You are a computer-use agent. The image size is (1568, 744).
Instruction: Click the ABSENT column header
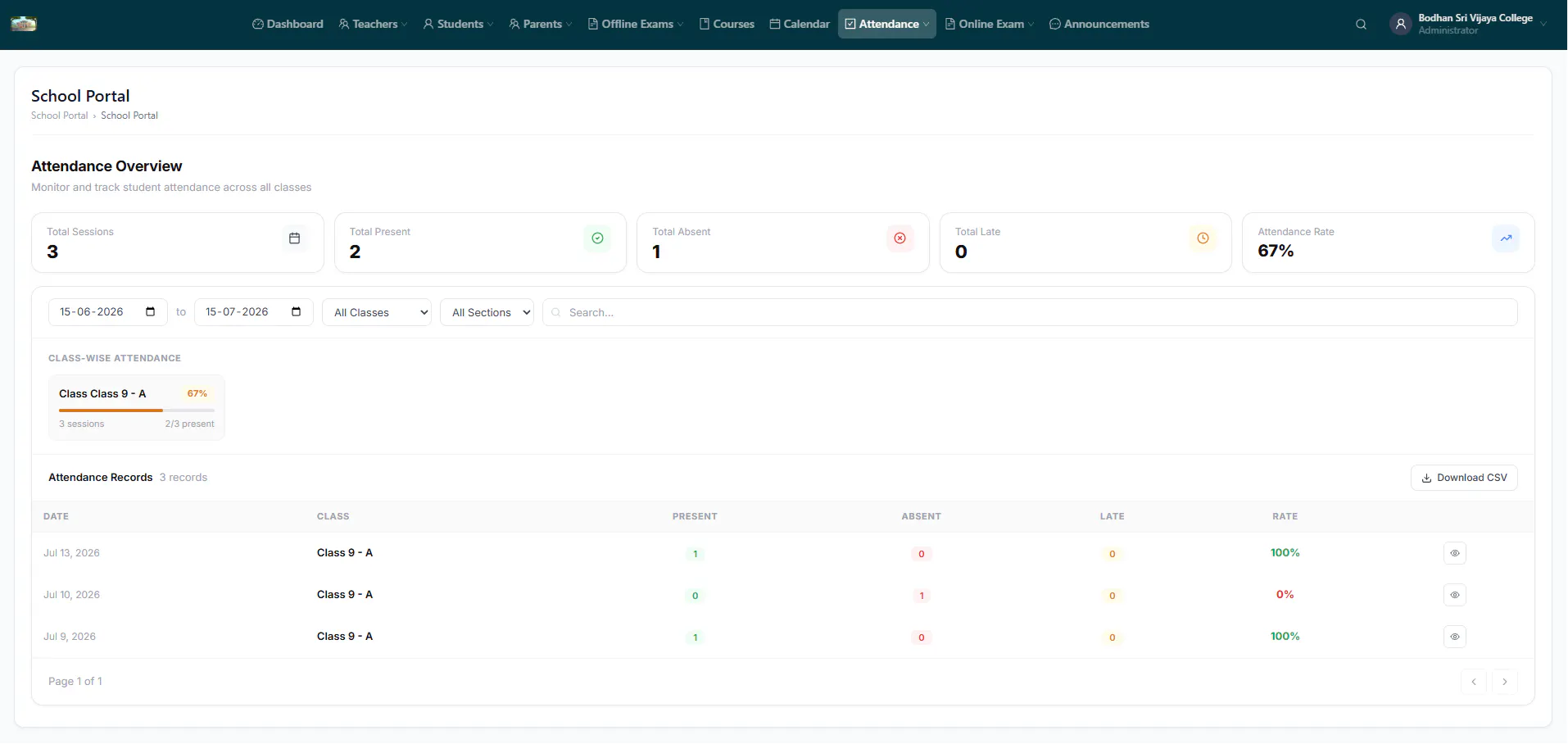pyautogui.click(x=922, y=516)
